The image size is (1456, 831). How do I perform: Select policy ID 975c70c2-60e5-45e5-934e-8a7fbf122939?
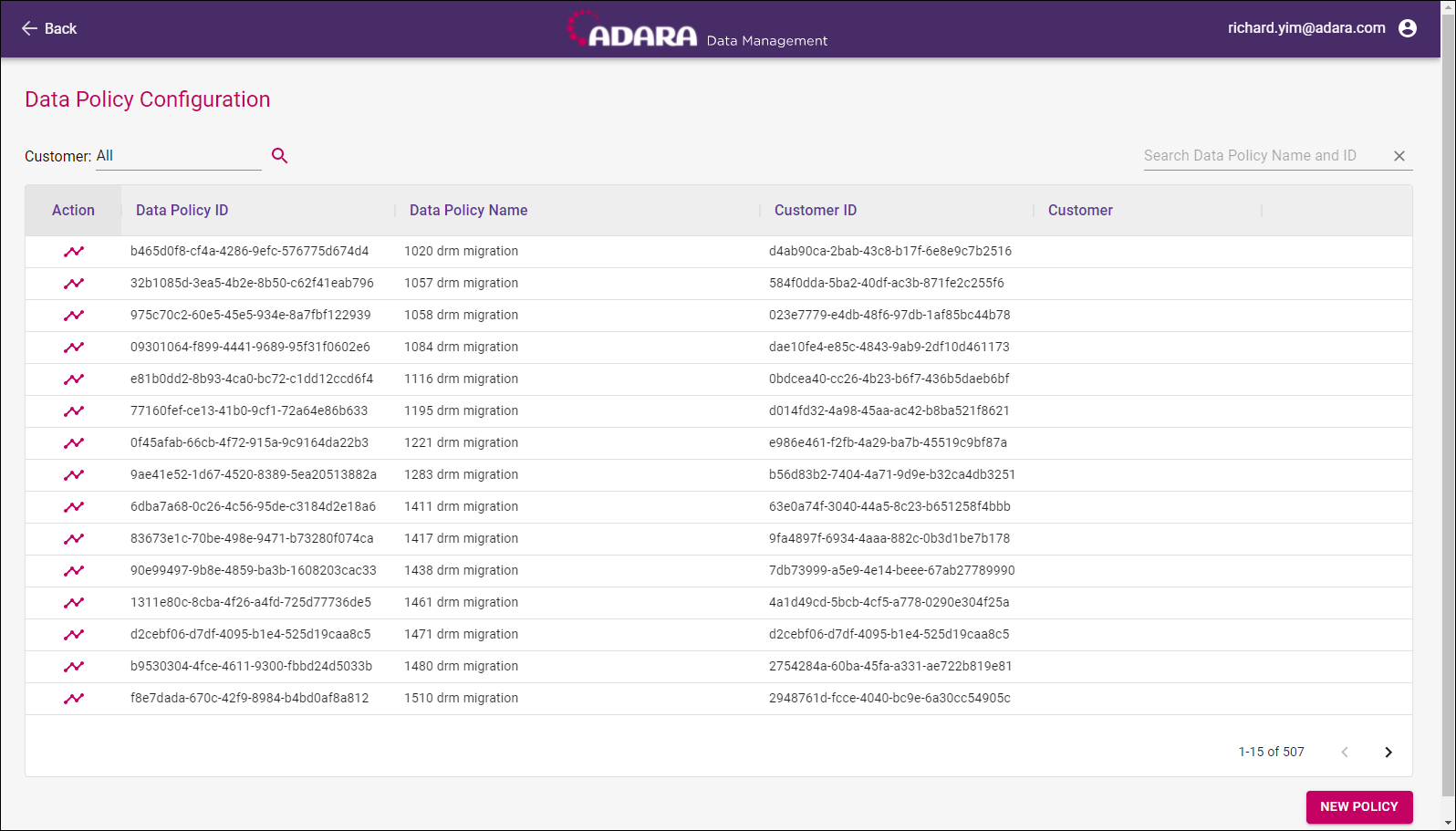[251, 316]
